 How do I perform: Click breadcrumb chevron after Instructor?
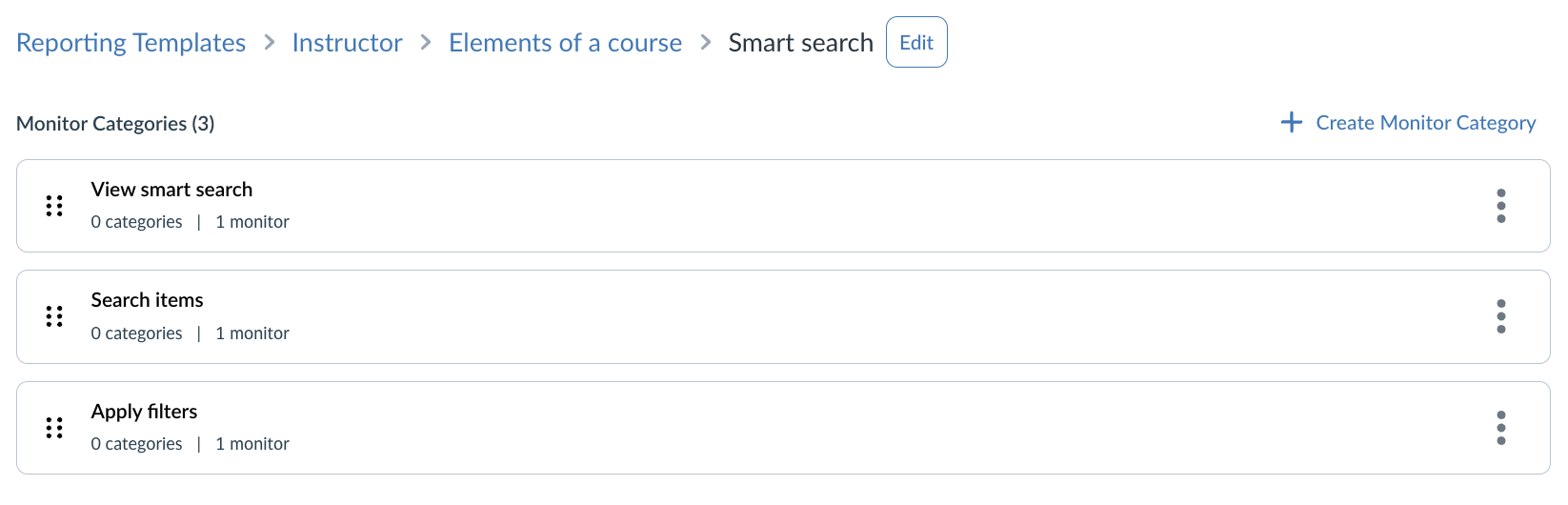(x=426, y=43)
